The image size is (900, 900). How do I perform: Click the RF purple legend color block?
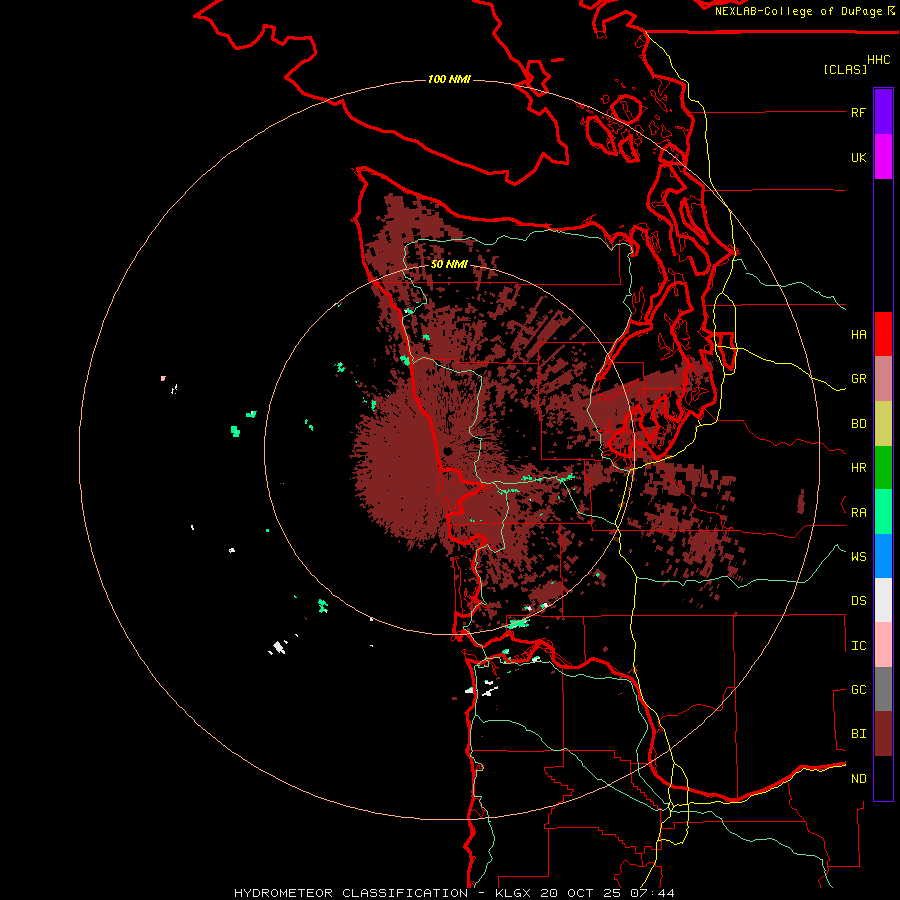[x=883, y=112]
